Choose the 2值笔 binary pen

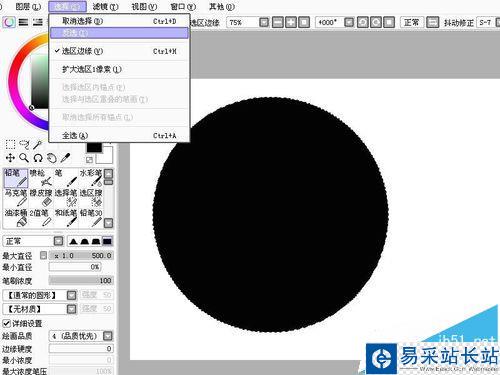41,218
